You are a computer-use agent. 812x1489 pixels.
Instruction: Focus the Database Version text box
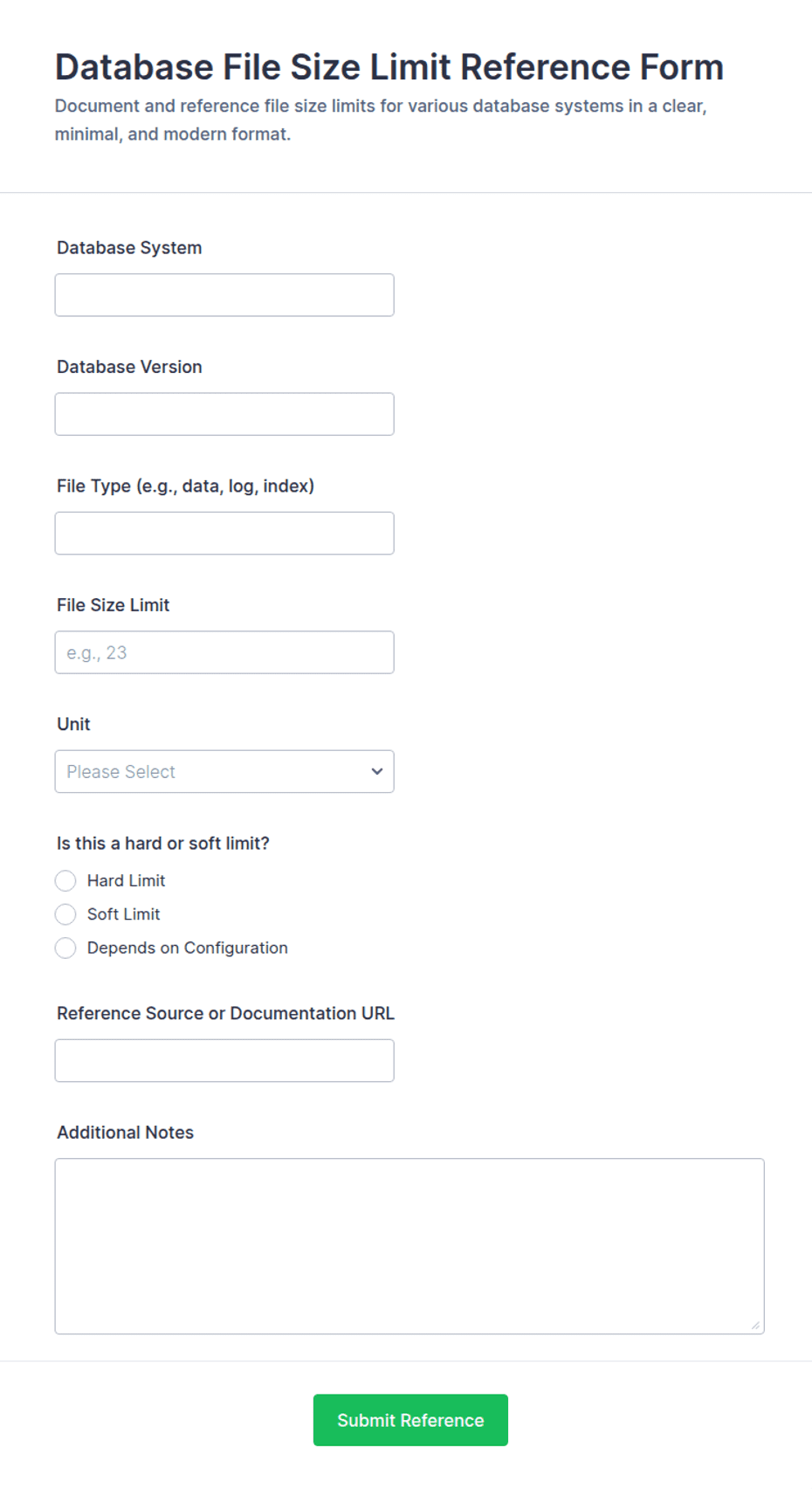[224, 414]
